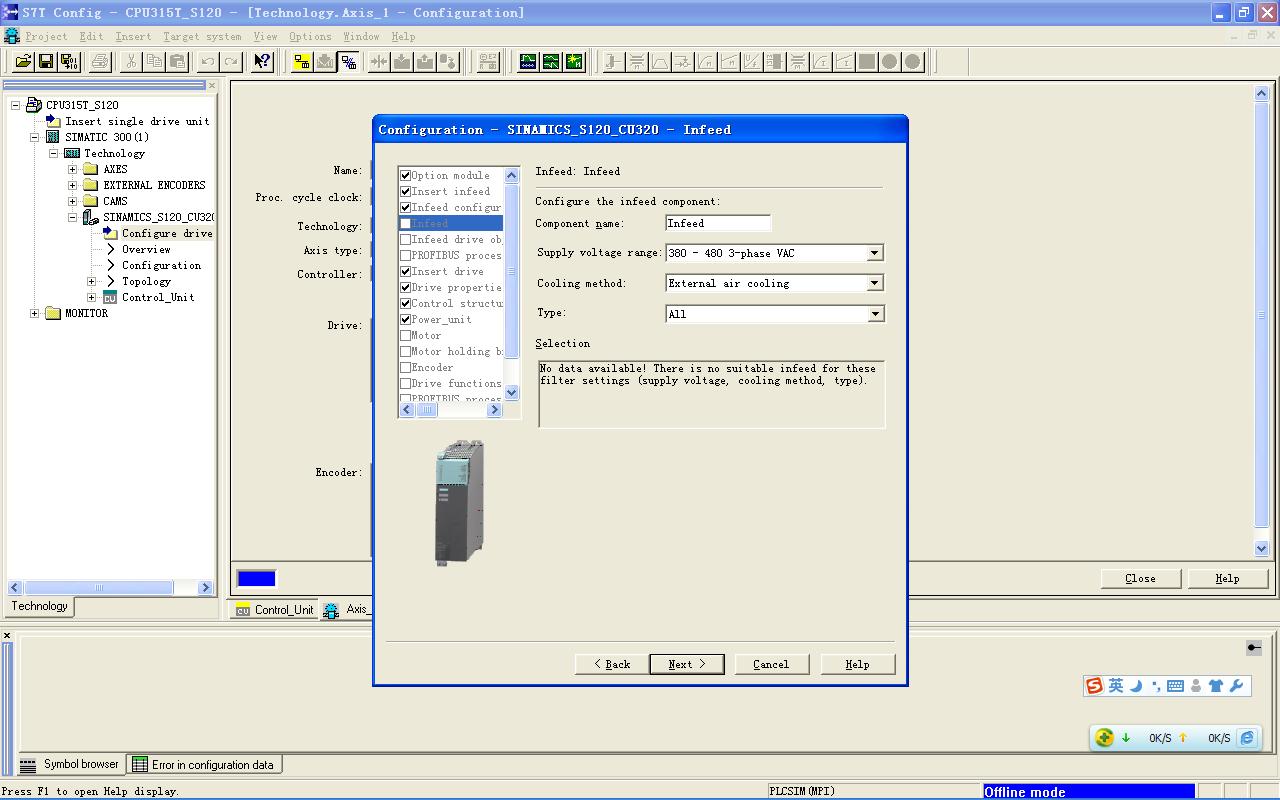
Task: Click the green network accelerator tray icon
Action: pos(1104,738)
